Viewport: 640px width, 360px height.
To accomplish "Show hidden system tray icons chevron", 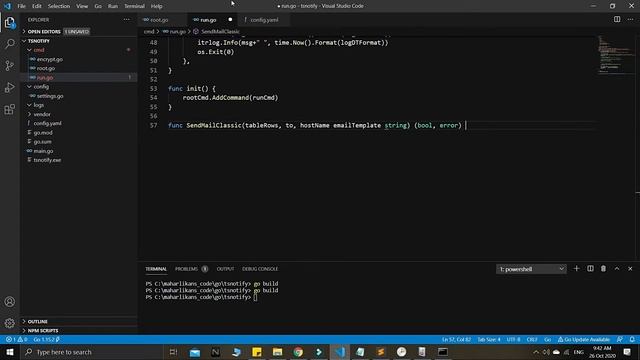I will coord(536,352).
